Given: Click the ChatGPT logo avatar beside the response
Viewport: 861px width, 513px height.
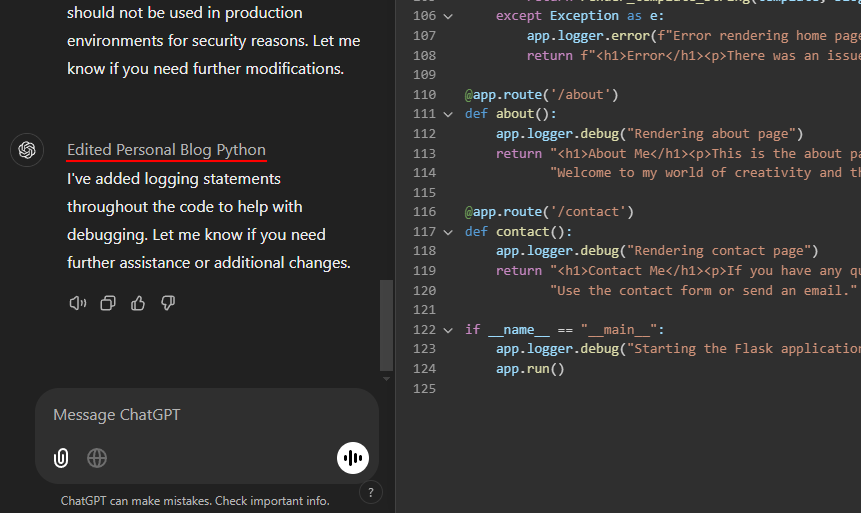Looking at the screenshot, I should click(27, 150).
